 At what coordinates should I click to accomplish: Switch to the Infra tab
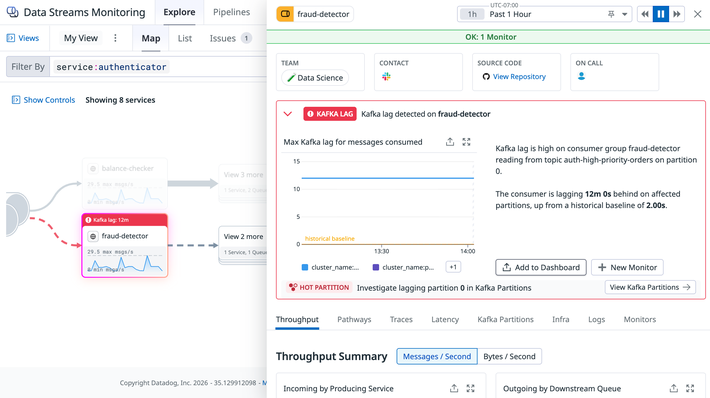pos(561,319)
